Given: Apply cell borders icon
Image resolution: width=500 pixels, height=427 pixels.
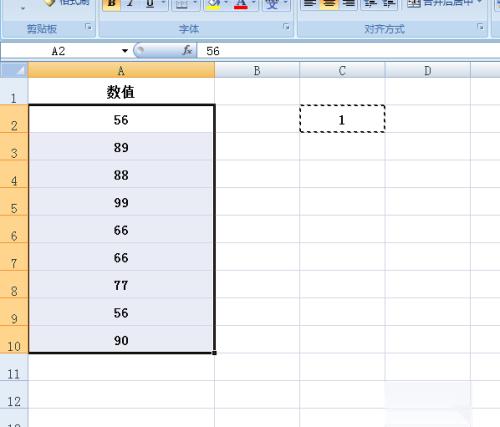Looking at the screenshot, I should tap(182, 5).
